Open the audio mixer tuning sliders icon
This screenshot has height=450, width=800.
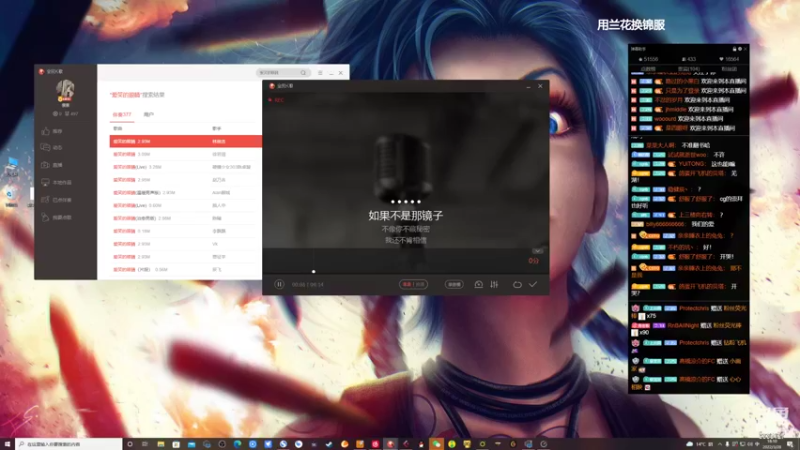494,284
